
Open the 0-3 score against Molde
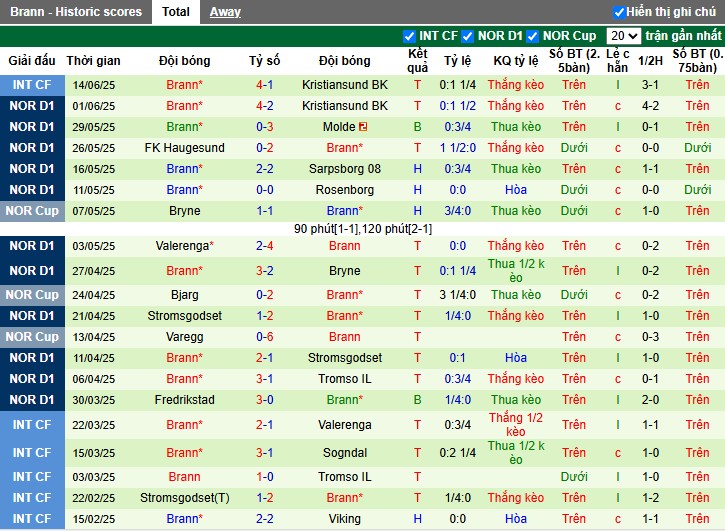[264, 127]
